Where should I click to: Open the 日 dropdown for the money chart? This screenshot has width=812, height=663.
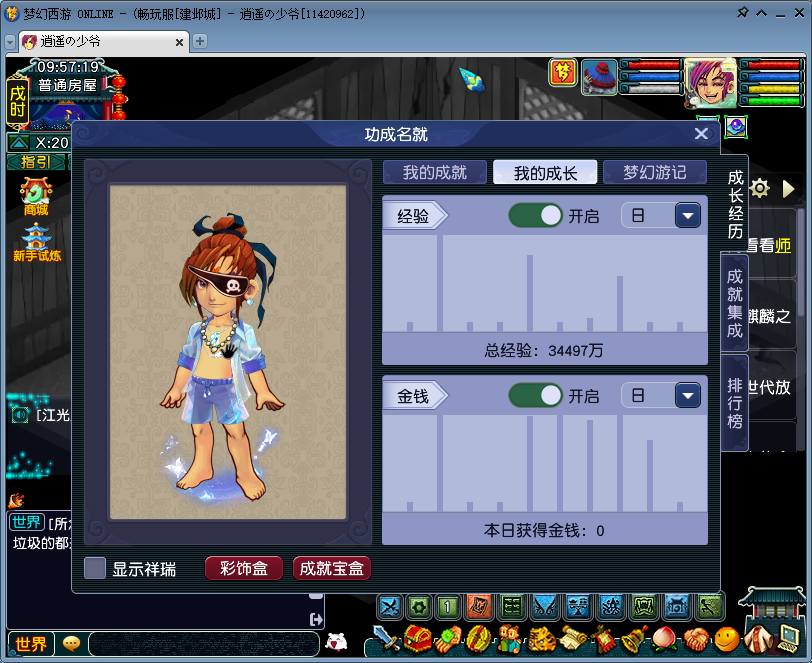pos(686,395)
